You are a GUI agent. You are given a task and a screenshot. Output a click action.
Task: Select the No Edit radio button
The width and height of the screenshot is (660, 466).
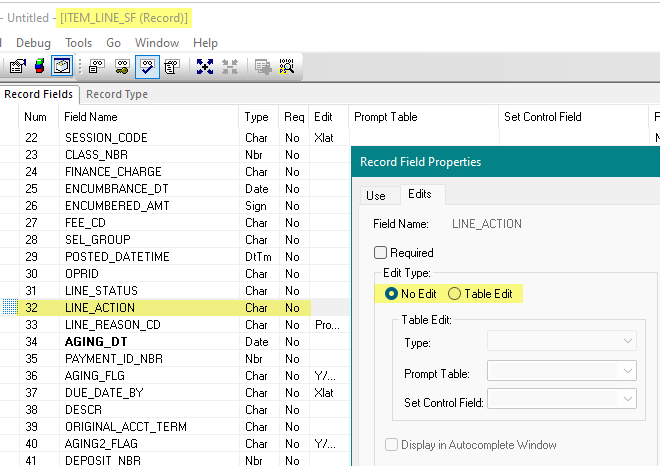tap(391, 294)
